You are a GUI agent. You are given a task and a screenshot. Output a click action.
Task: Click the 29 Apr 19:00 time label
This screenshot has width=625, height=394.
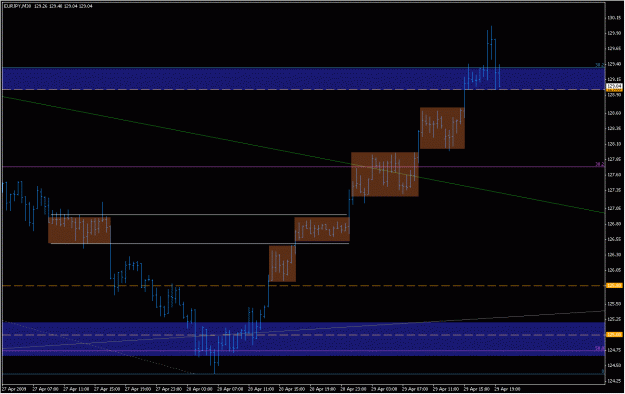tap(507, 389)
